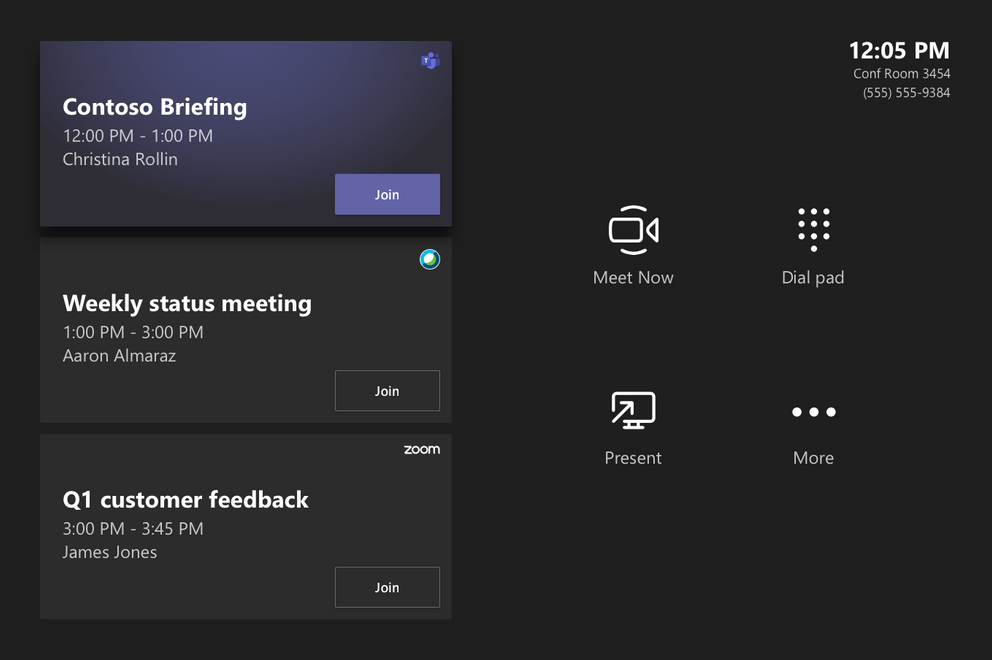Viewport: 992px width, 660px height.
Task: Click organizer name Christina Rollin
Action: pyautogui.click(x=120, y=158)
